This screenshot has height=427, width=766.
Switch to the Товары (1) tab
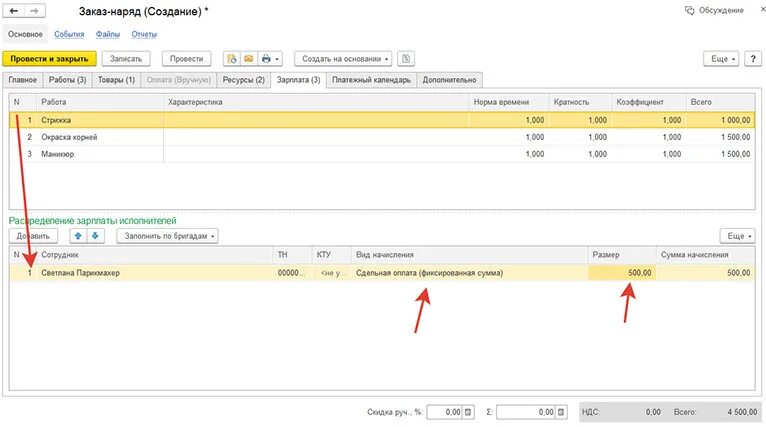[x=116, y=80]
